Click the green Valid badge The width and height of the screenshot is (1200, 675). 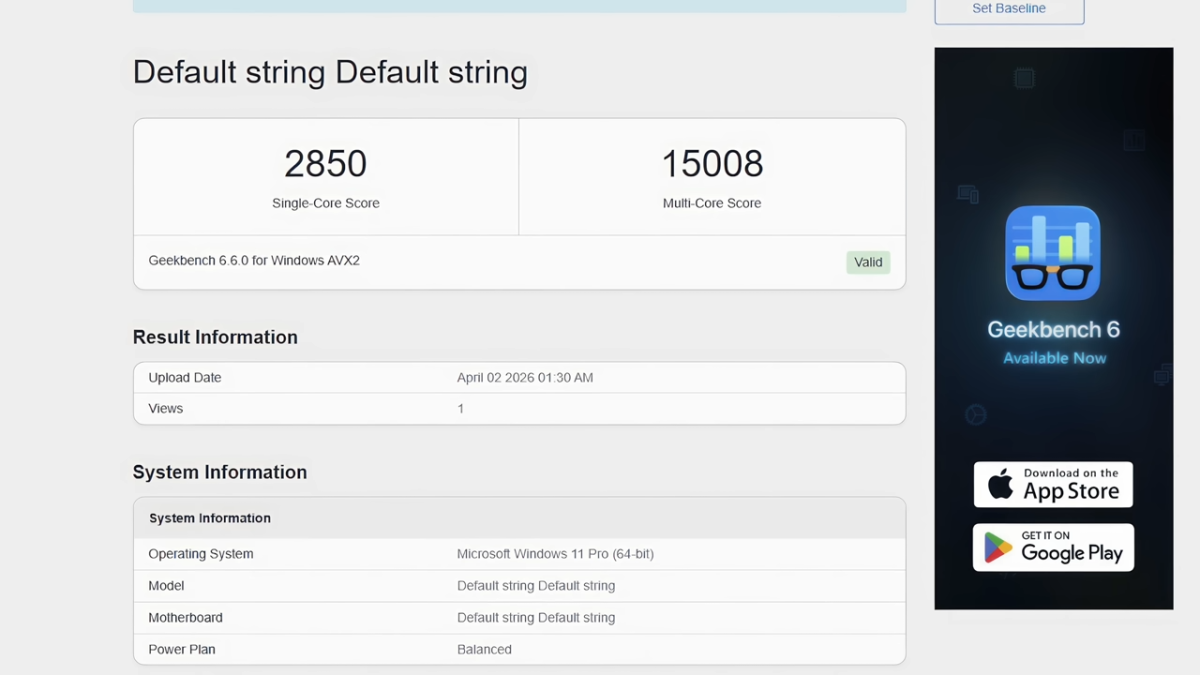(868, 262)
